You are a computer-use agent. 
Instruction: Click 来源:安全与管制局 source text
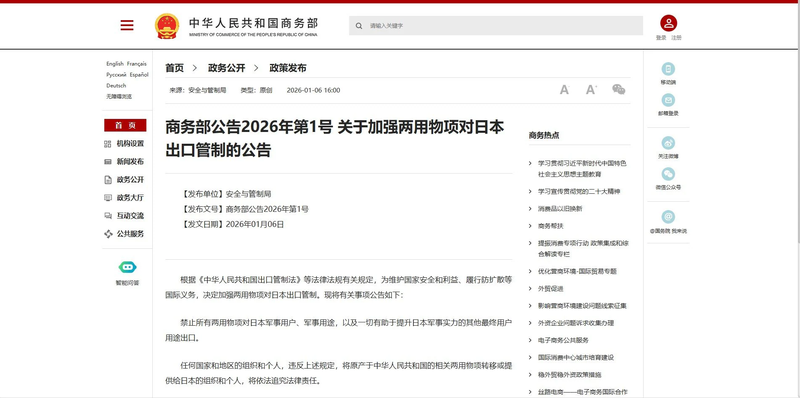(197, 90)
